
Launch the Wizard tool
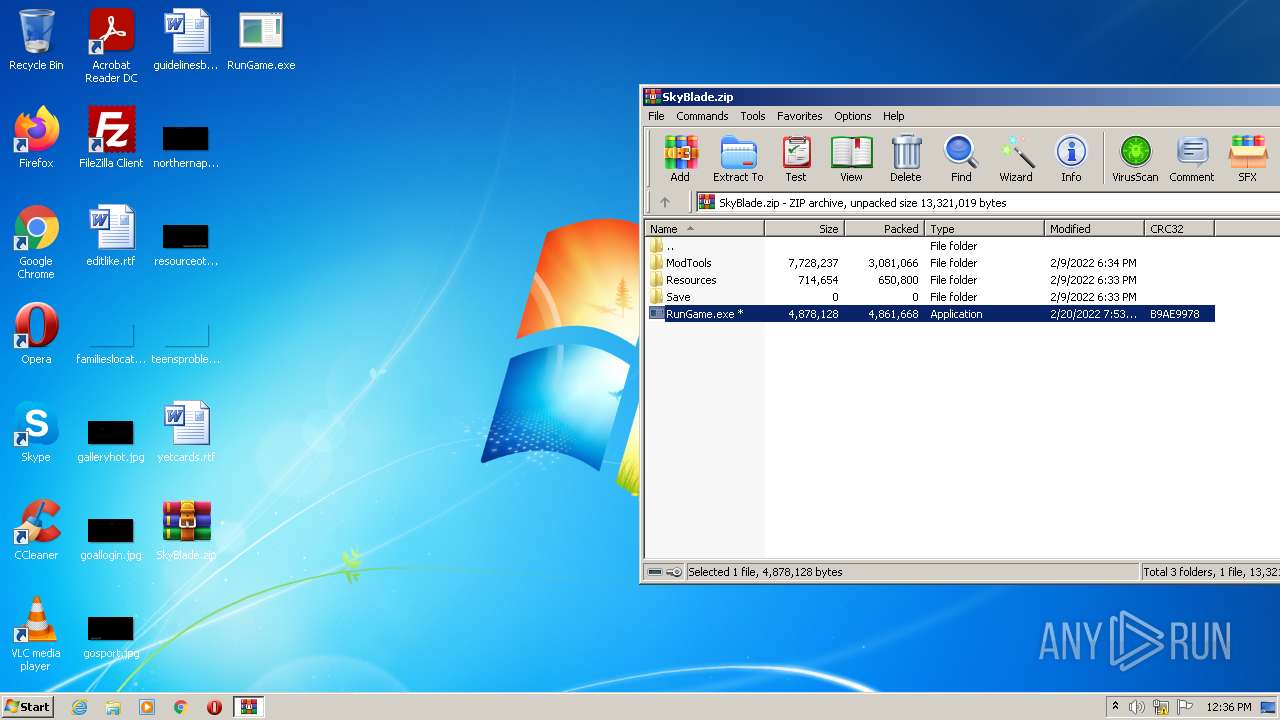click(1016, 158)
